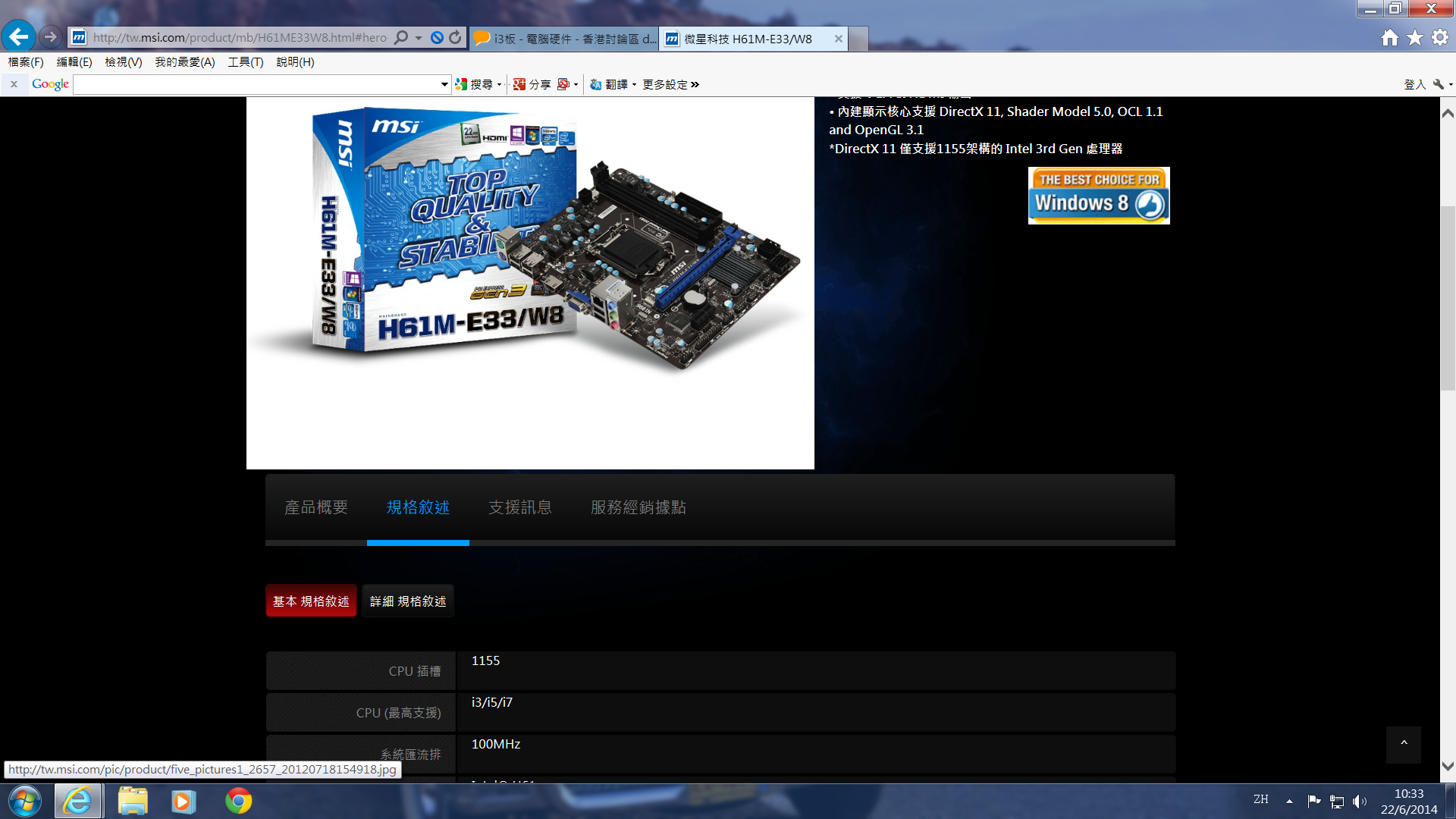Open the 產品概要 tab

click(x=316, y=507)
